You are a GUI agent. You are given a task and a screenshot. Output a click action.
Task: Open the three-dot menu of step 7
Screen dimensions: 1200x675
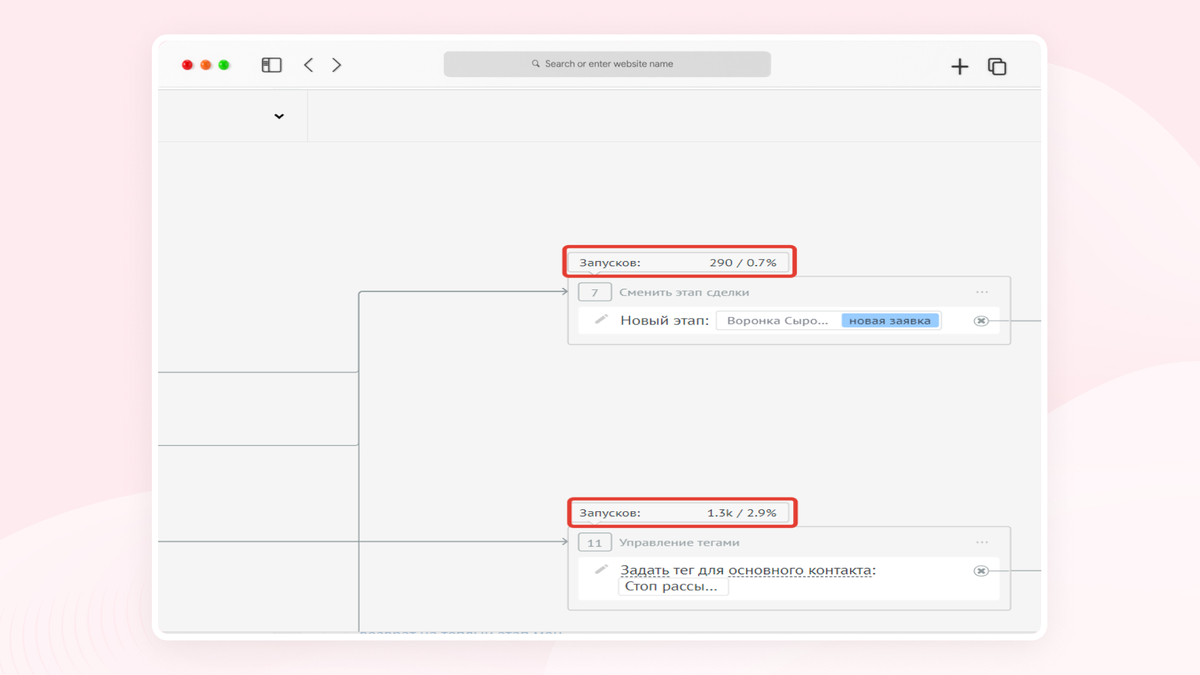pyautogui.click(x=982, y=292)
